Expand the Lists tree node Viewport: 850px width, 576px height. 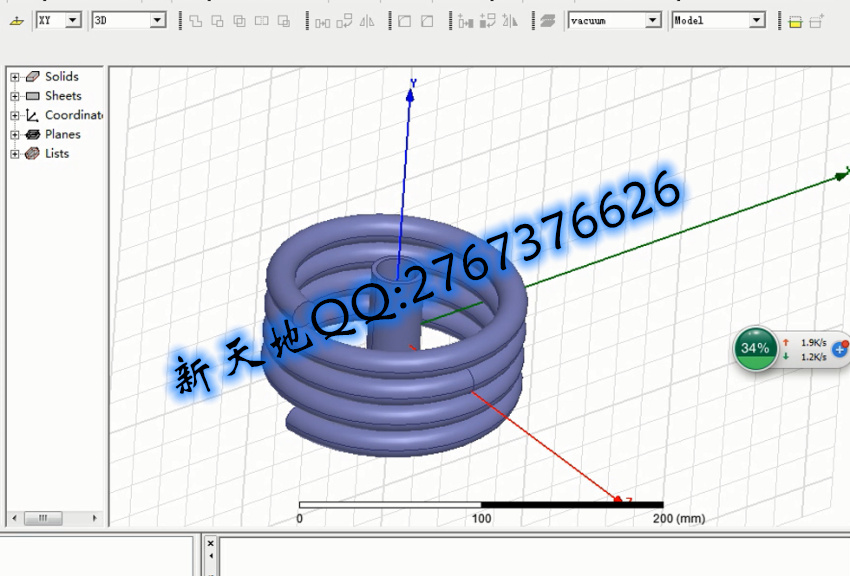pyautogui.click(x=15, y=154)
